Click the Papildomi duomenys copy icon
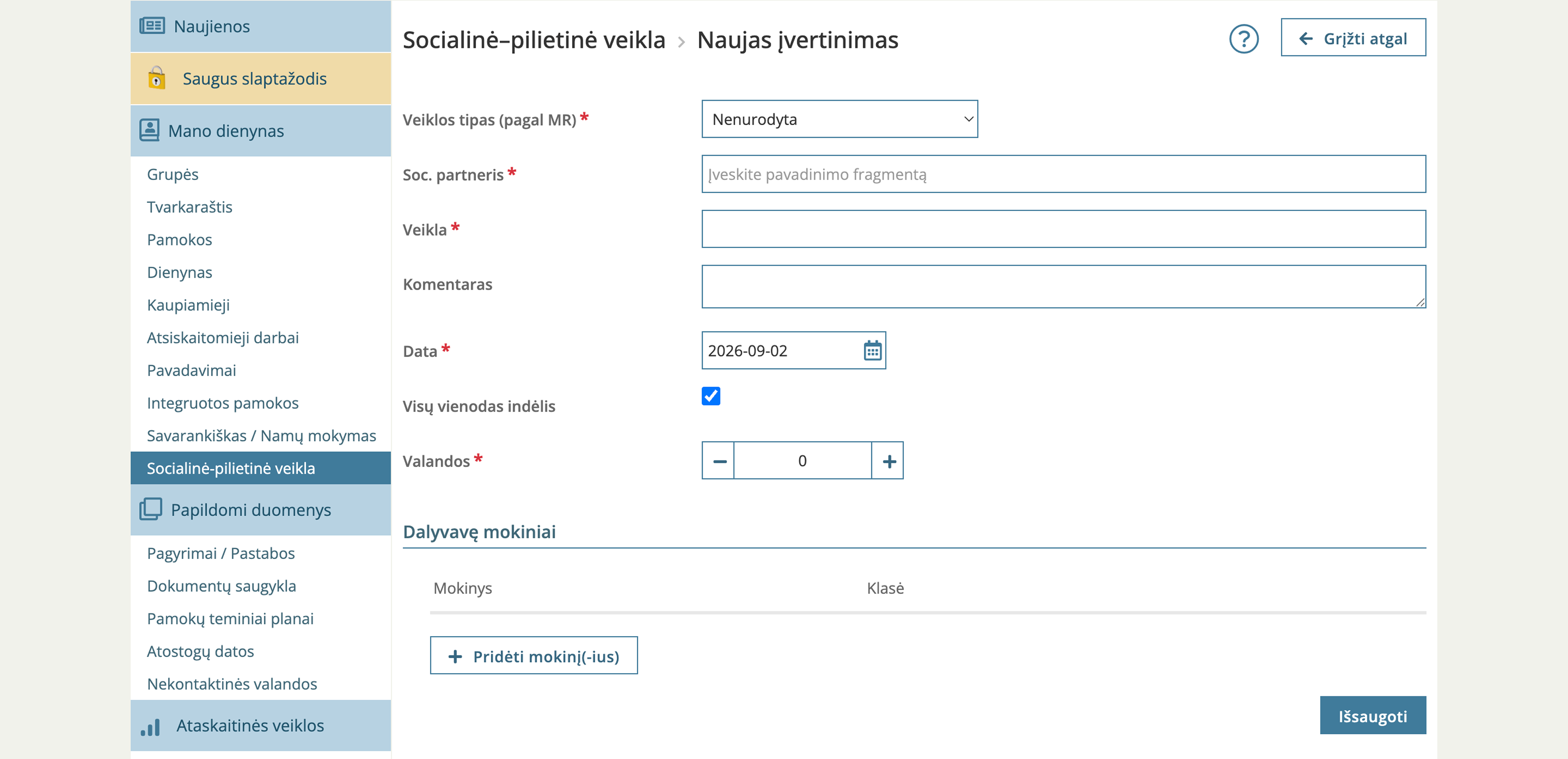This screenshot has height=759, width=1568. 151,509
